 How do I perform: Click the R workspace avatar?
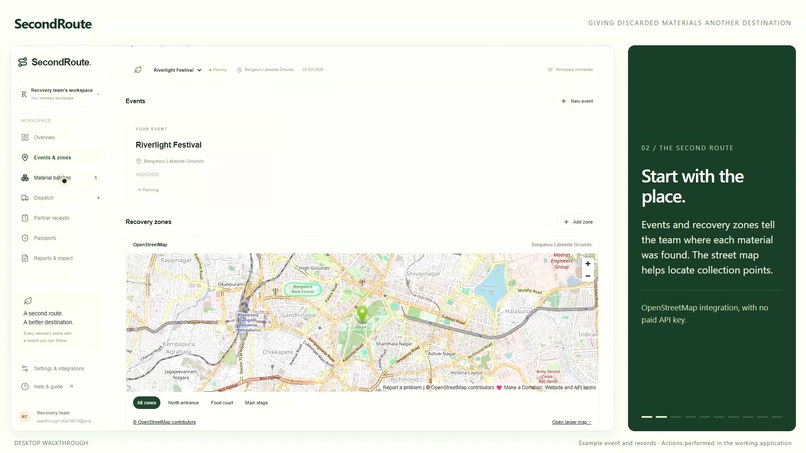24,94
